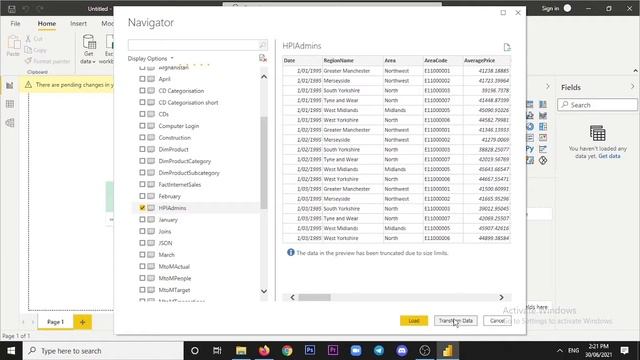Viewport: 640px width, 360px height.
Task: Open File Explorer from the taskbar
Action: click(x=241, y=351)
